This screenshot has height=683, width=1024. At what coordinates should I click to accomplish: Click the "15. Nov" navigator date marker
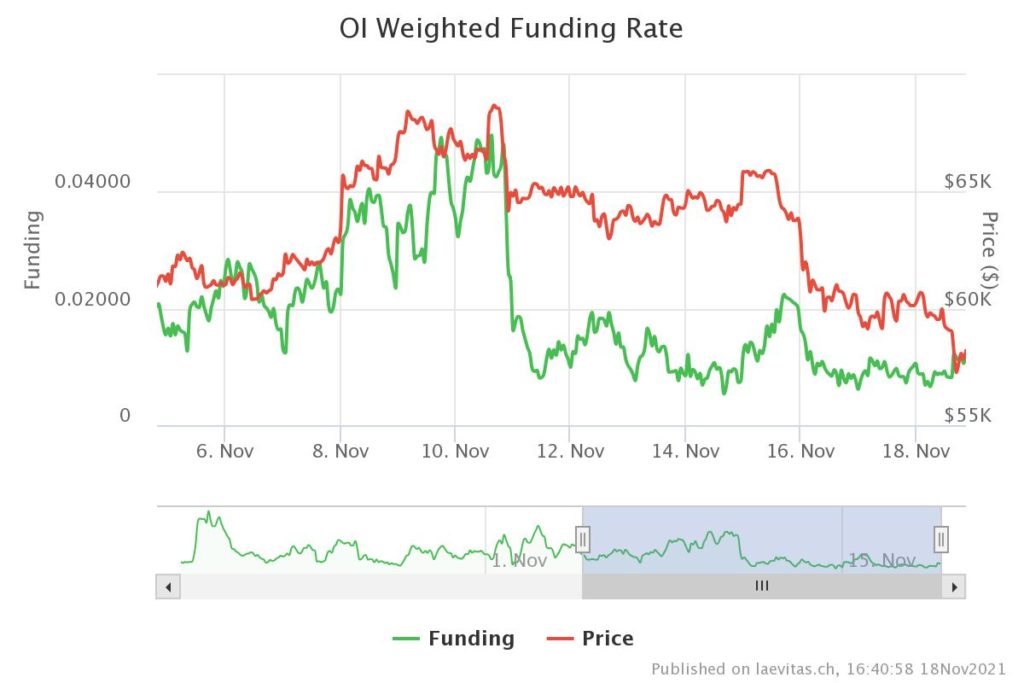[x=882, y=560]
